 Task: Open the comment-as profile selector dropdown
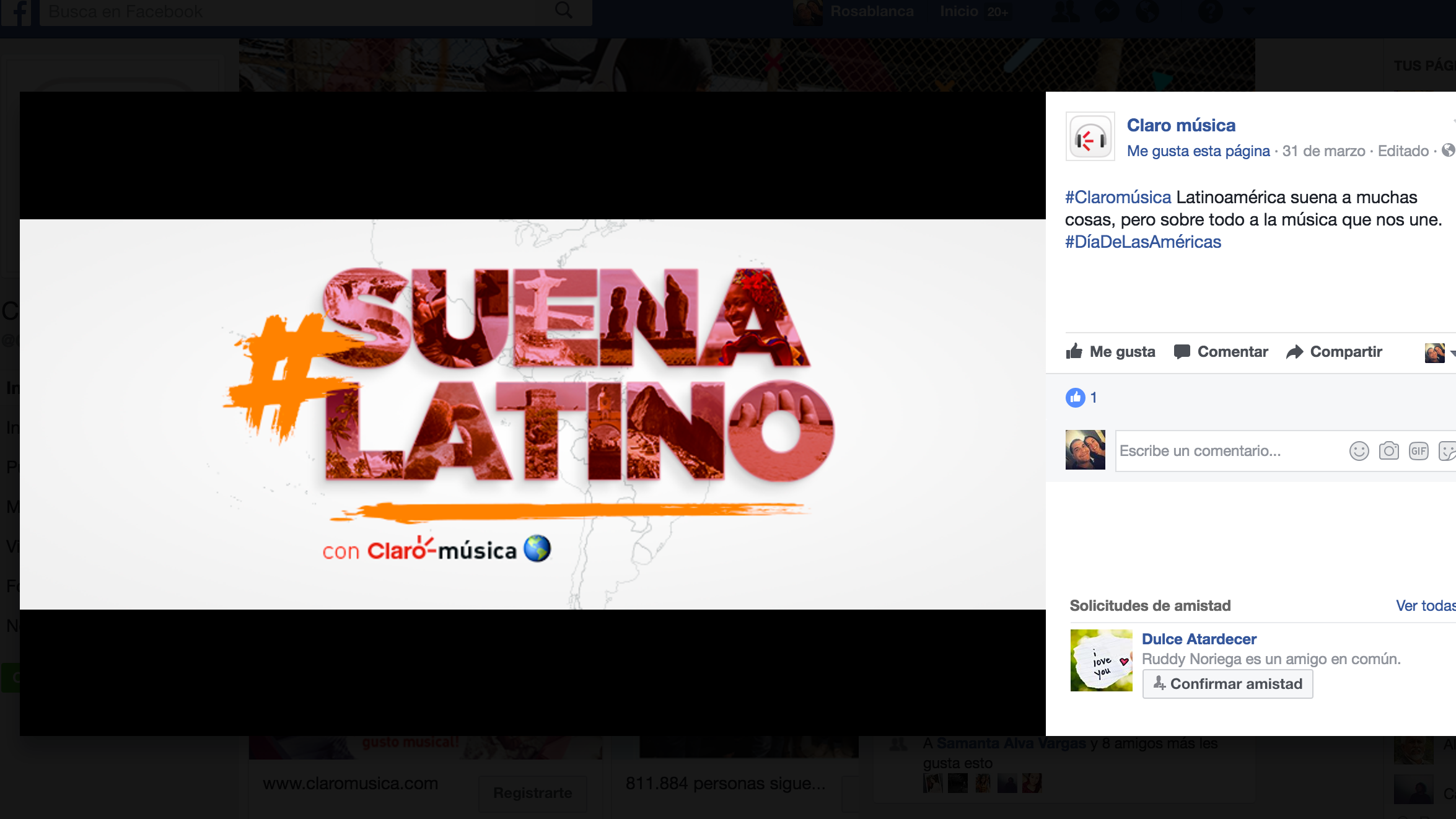point(1440,353)
